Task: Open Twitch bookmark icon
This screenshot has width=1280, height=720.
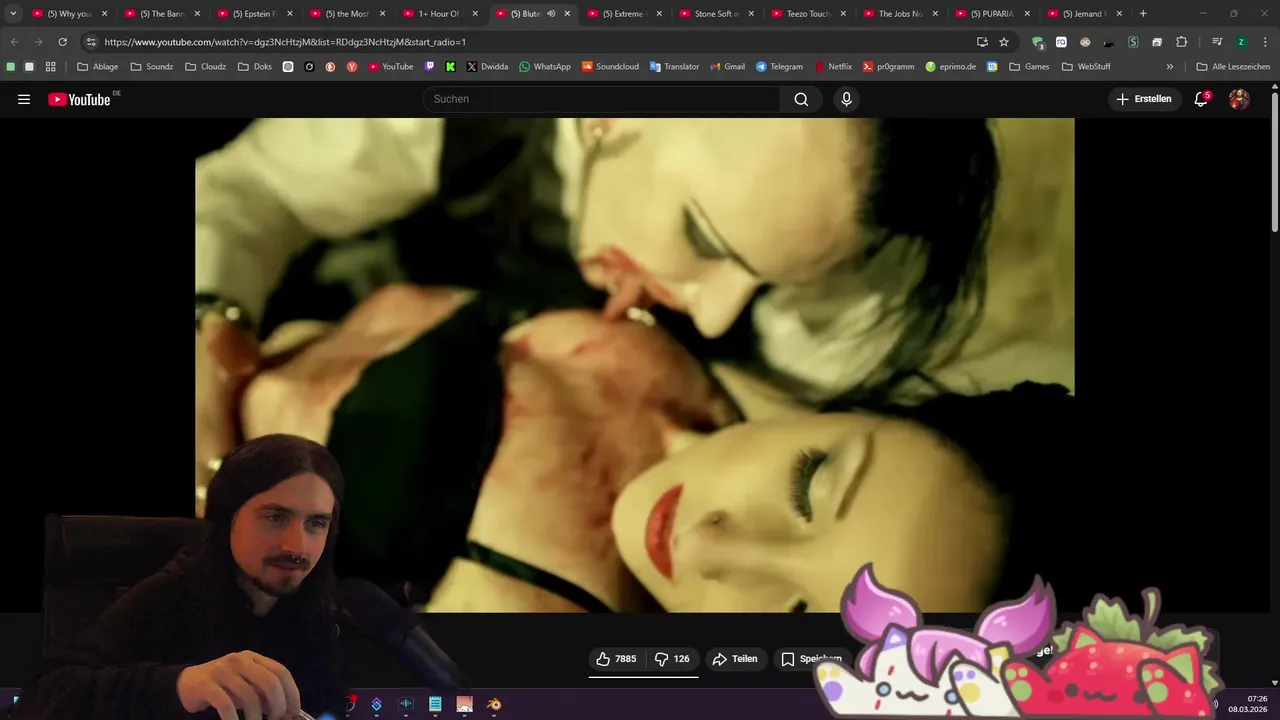Action: point(430,67)
